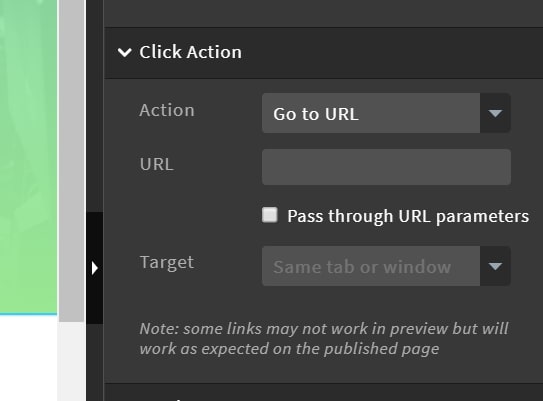Click the Click Action section title
The width and height of the screenshot is (543, 401).
pos(190,52)
